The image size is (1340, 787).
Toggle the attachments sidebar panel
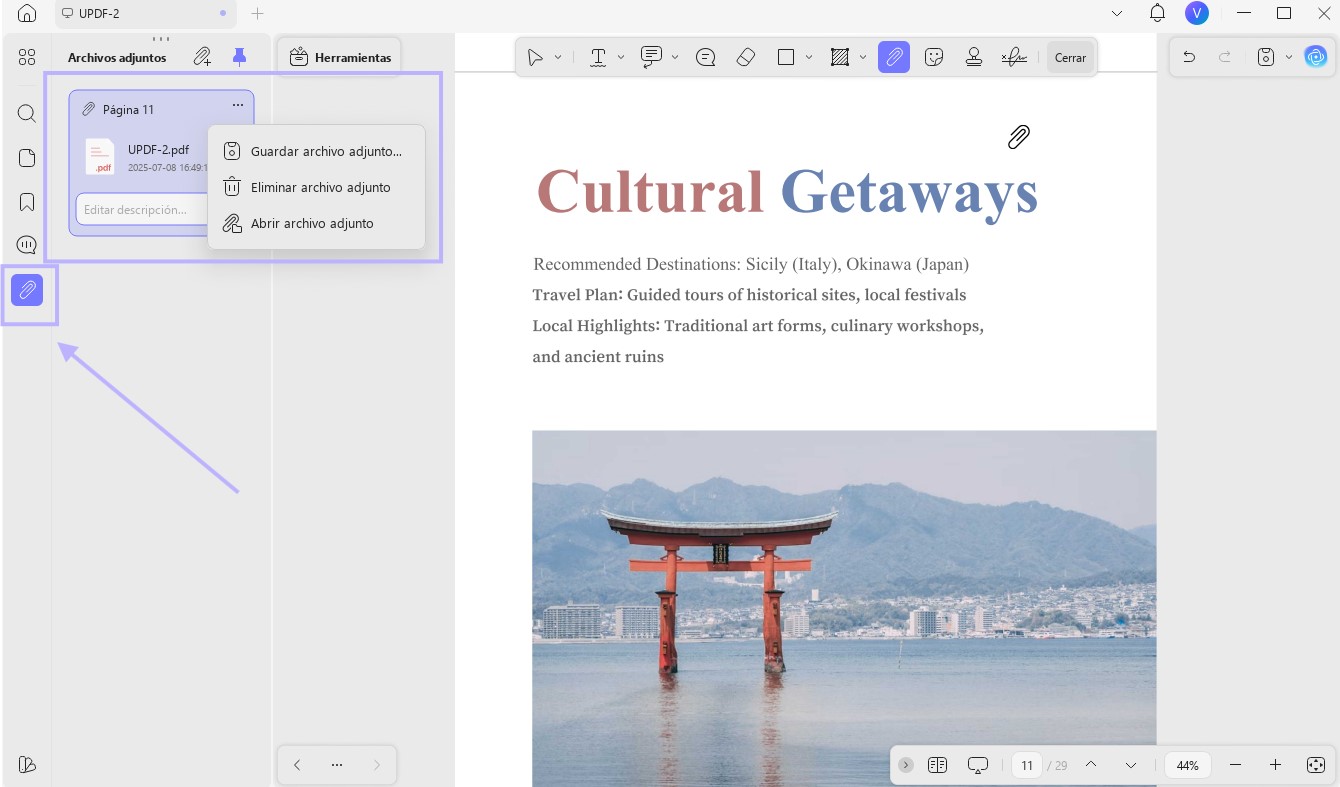27,290
